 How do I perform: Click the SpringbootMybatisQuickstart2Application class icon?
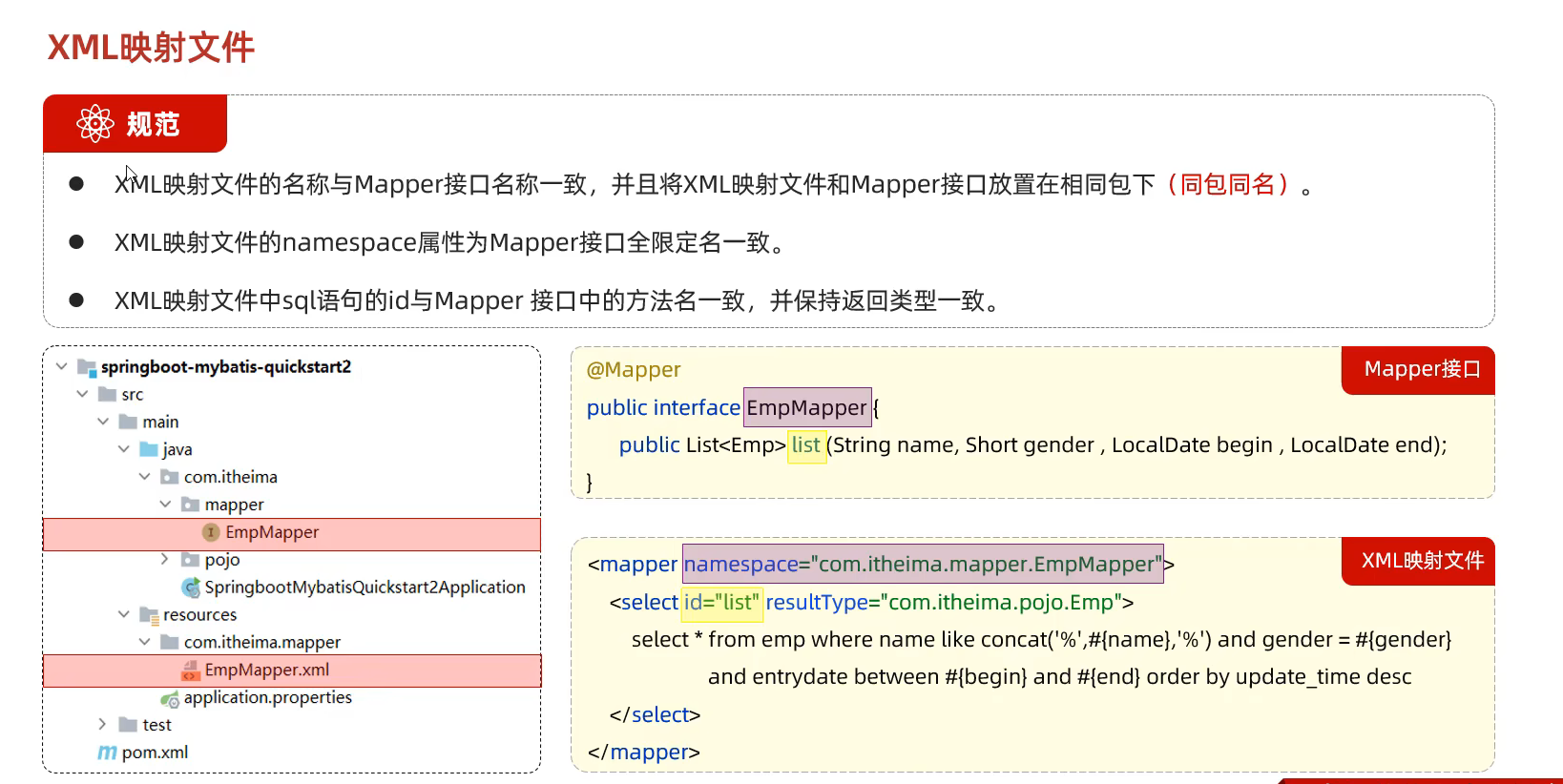[191, 588]
